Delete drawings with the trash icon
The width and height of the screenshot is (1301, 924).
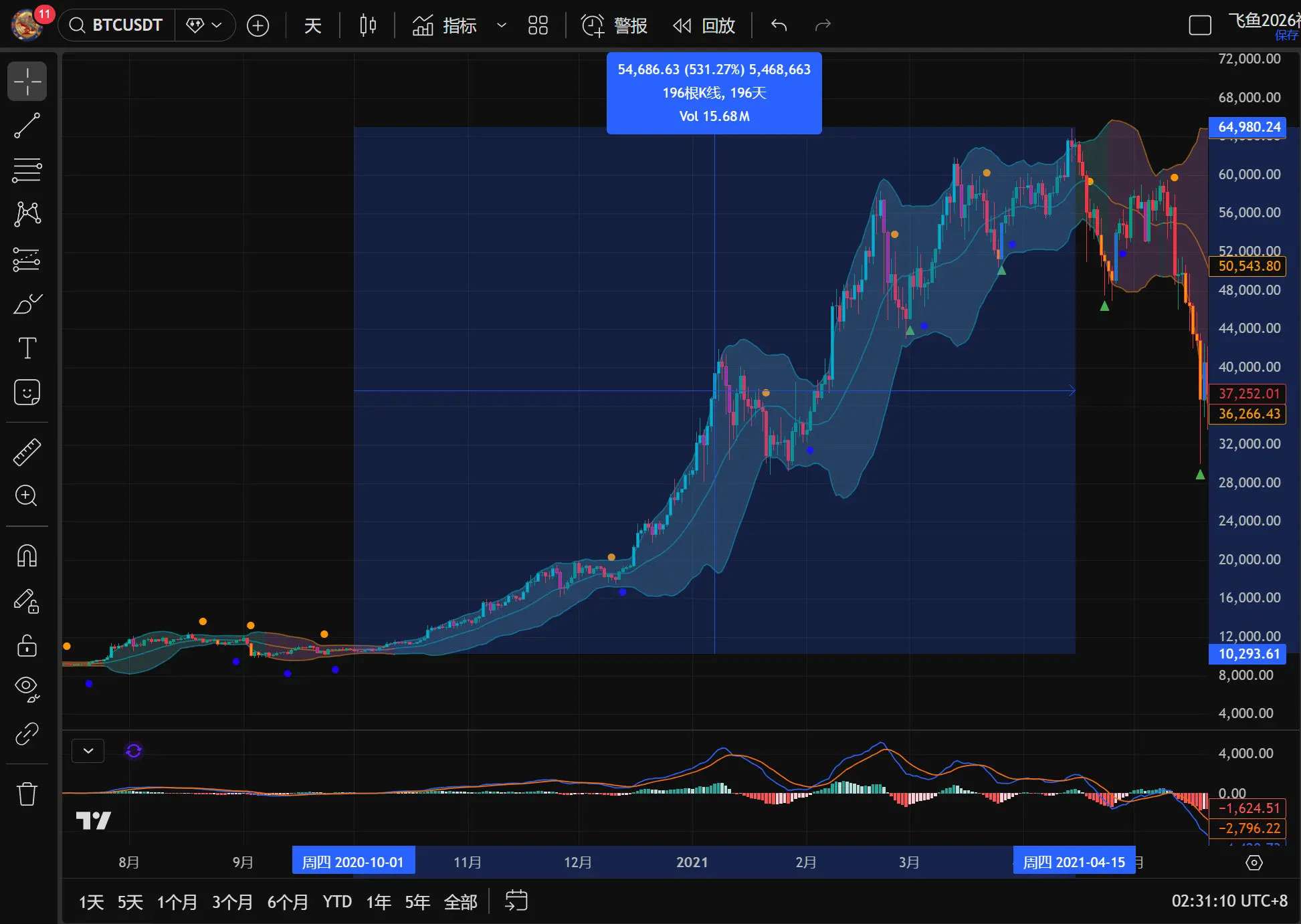coord(27,794)
